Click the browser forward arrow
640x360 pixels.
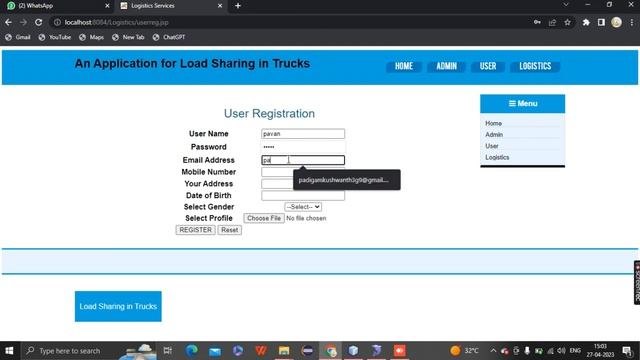click(23, 22)
